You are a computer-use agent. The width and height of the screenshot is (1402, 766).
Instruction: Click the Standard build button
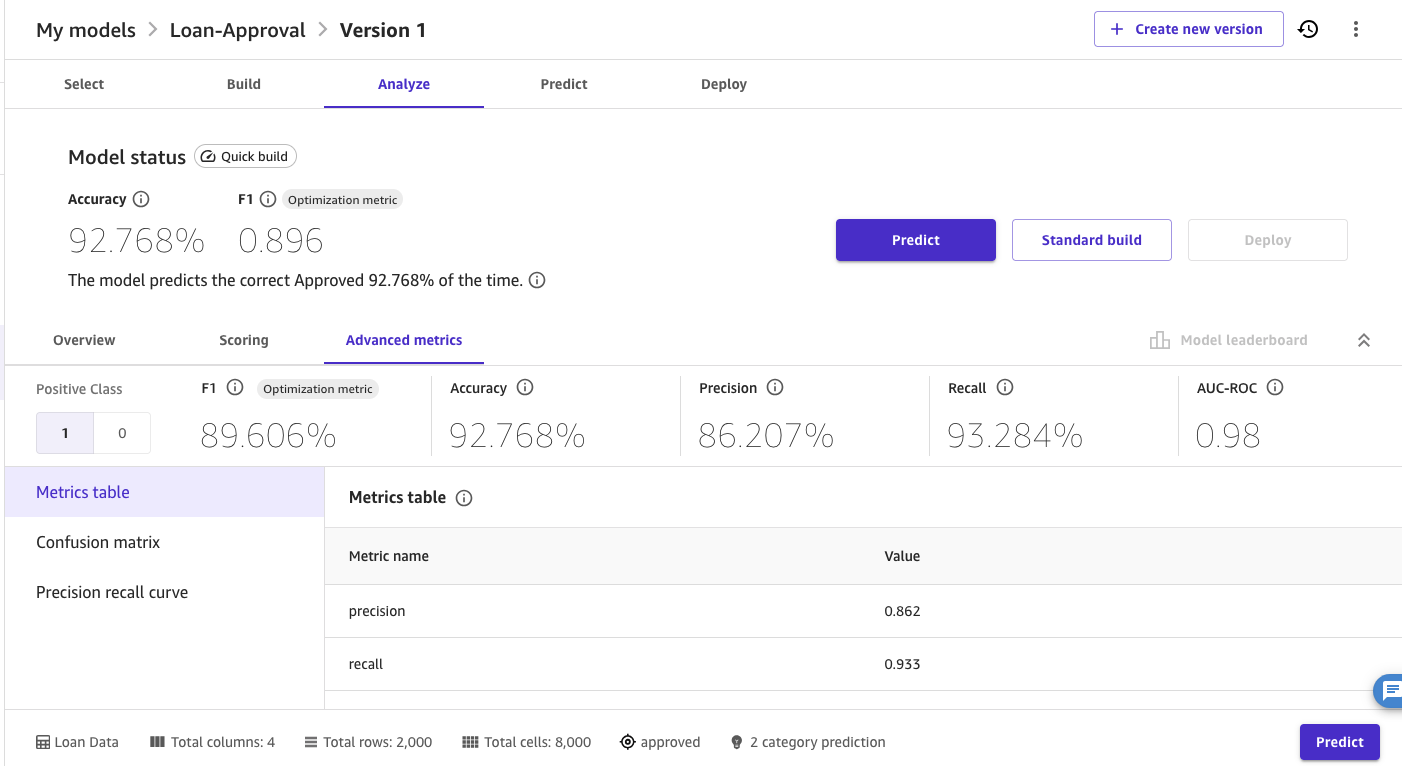[1091, 240]
